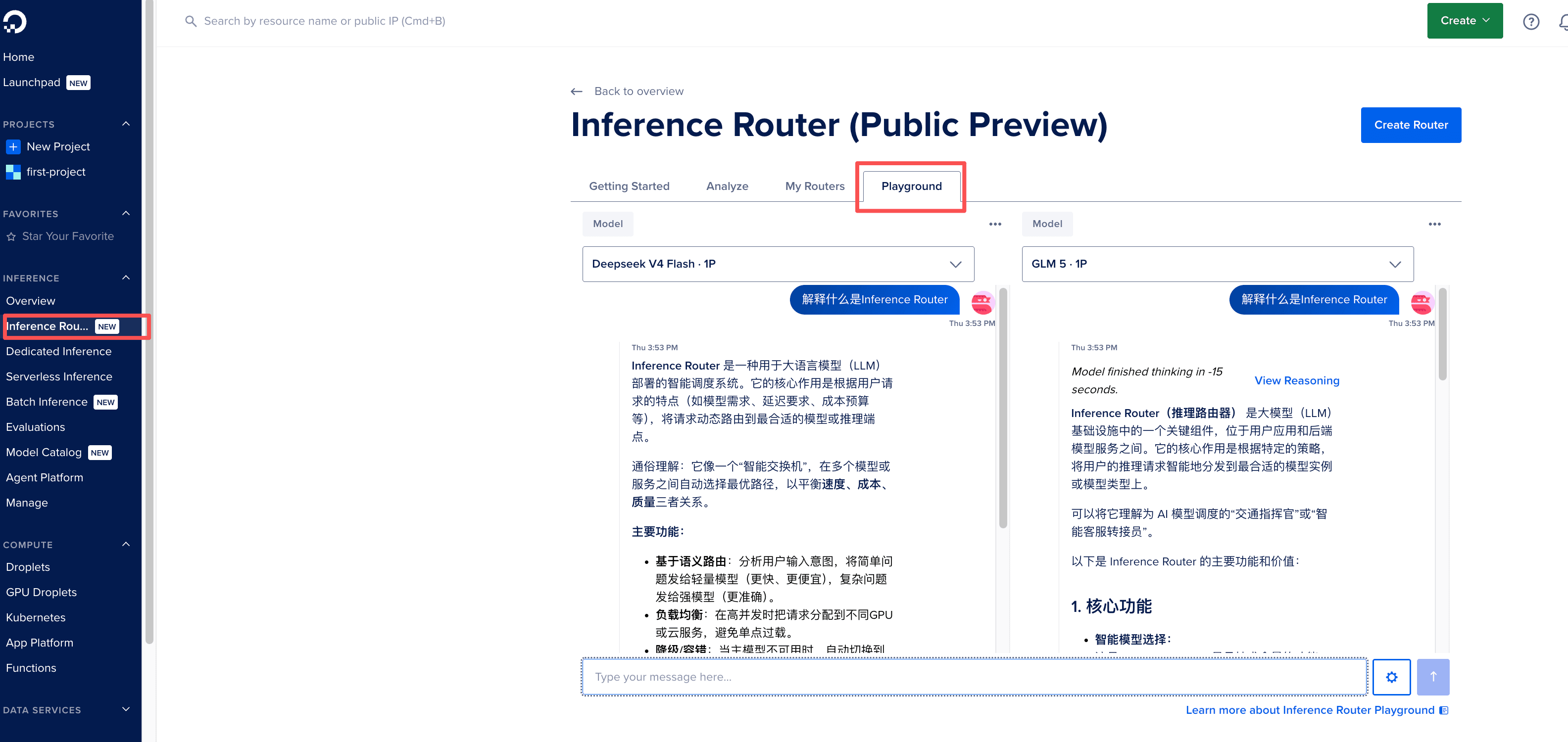Click the Create Router button
Screen dimensions: 1568x742
coord(1410,125)
